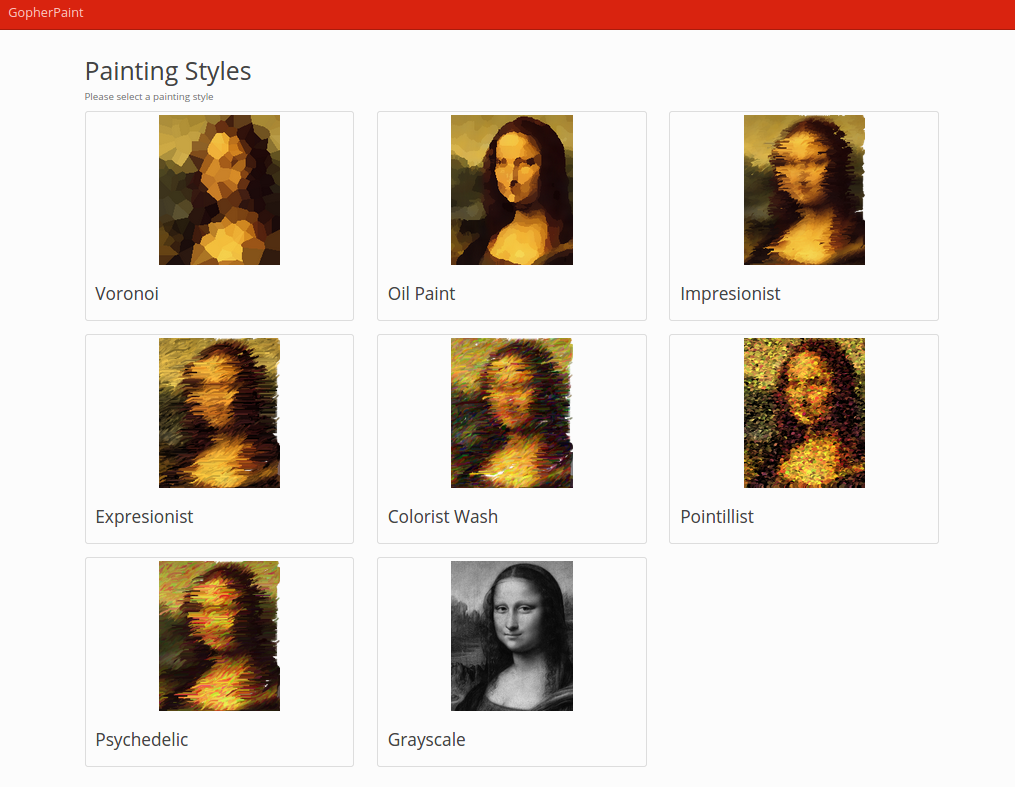This screenshot has width=1015, height=787.
Task: Select the Voronoi style thumbnail image
Action: 219,190
